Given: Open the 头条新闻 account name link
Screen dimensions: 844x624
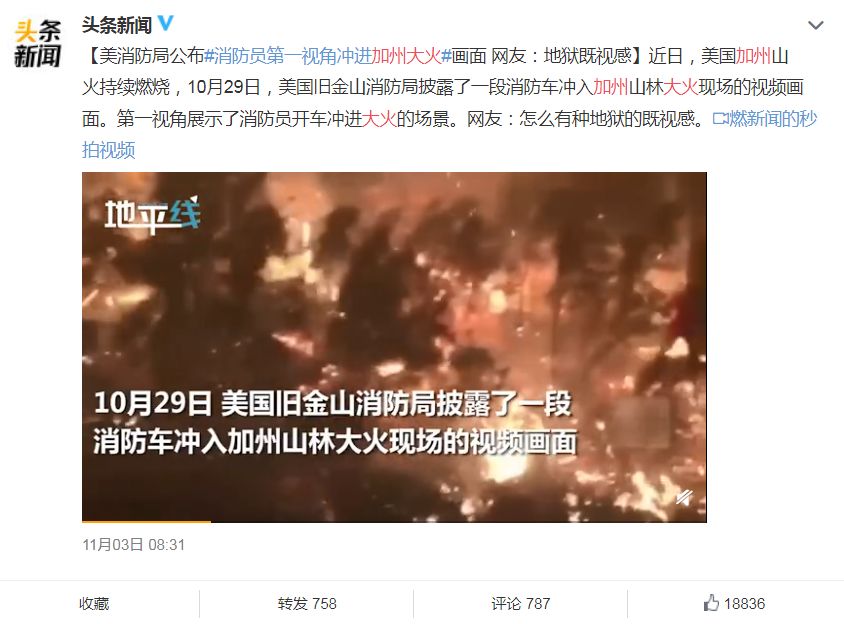Looking at the screenshot, I should tap(117, 25).
